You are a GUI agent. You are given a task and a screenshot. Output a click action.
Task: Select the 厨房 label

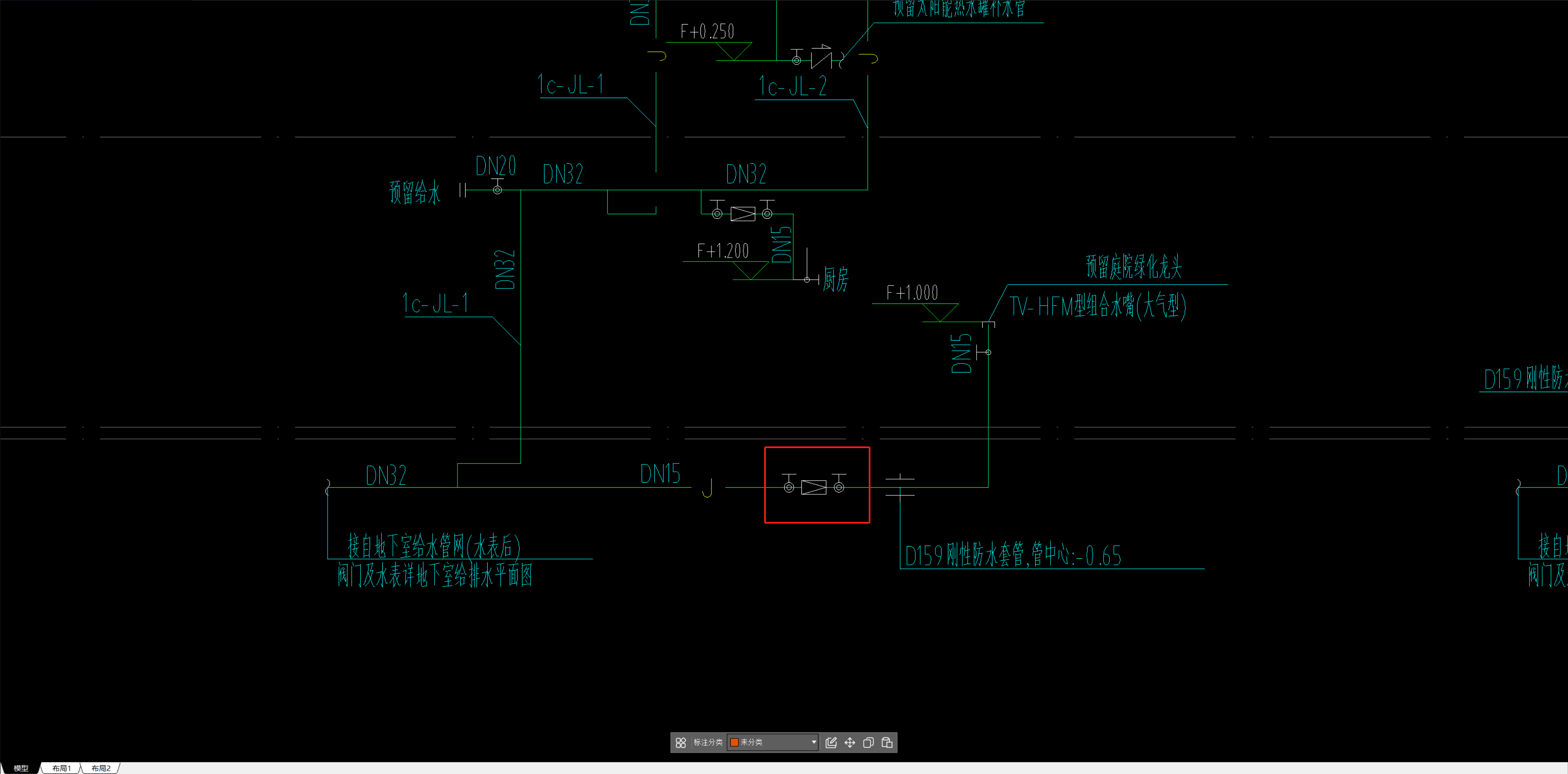click(835, 279)
